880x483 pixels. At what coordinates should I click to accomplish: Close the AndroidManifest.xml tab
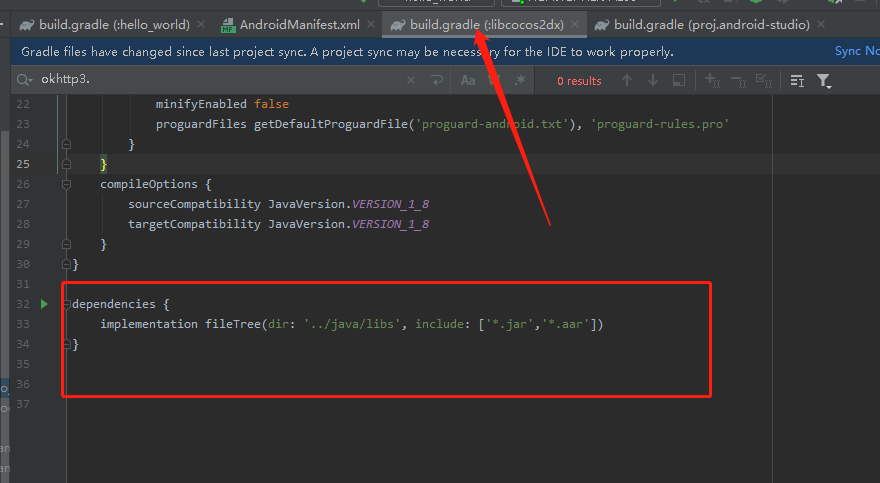pyautogui.click(x=371, y=24)
